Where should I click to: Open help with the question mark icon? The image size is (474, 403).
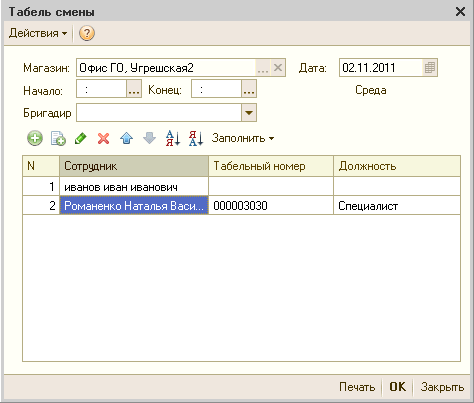click(87, 33)
